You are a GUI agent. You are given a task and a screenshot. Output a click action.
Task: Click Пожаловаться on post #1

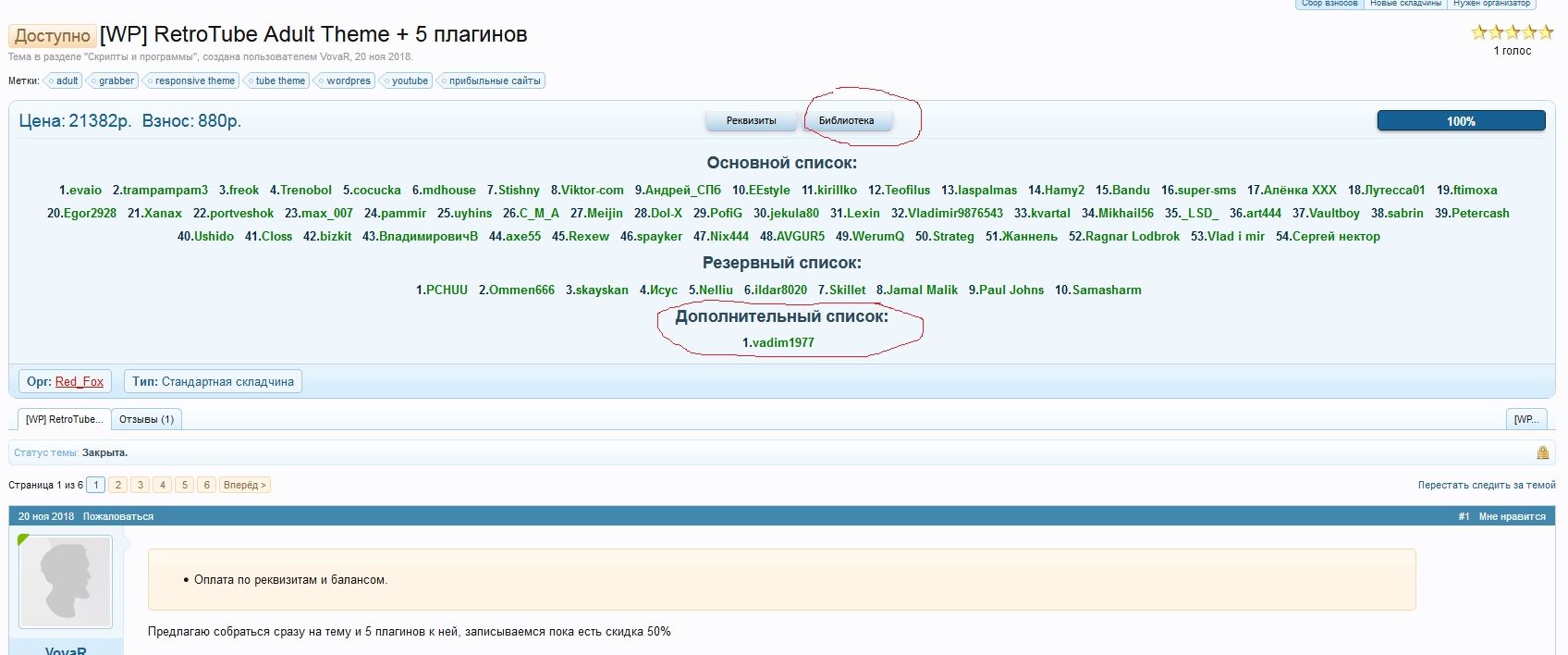point(118,516)
